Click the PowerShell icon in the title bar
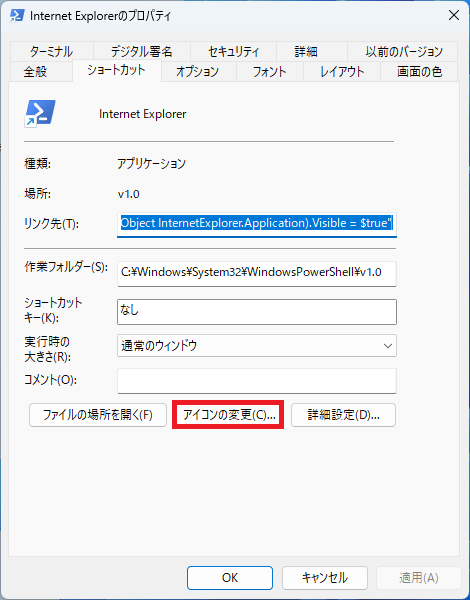The width and height of the screenshot is (470, 600). (x=16, y=15)
